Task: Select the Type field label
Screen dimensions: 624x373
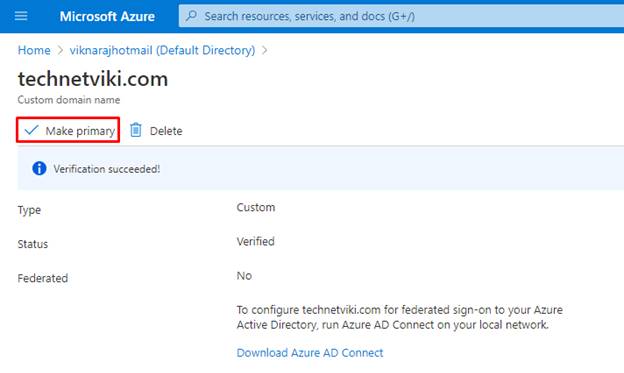Action: pyautogui.click(x=29, y=210)
